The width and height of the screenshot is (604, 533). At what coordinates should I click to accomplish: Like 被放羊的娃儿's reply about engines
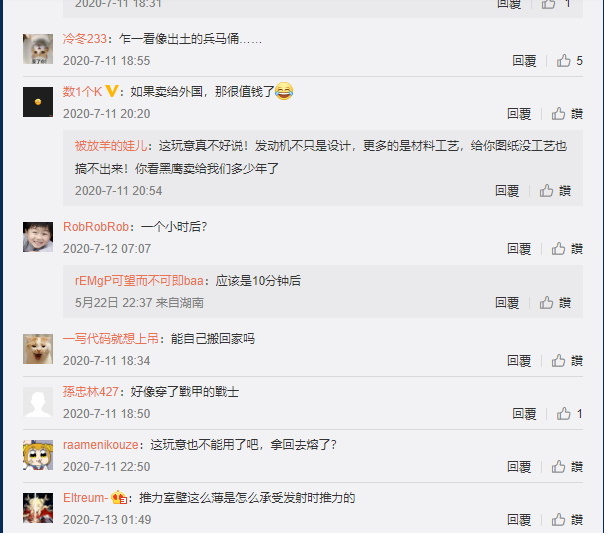[555, 191]
